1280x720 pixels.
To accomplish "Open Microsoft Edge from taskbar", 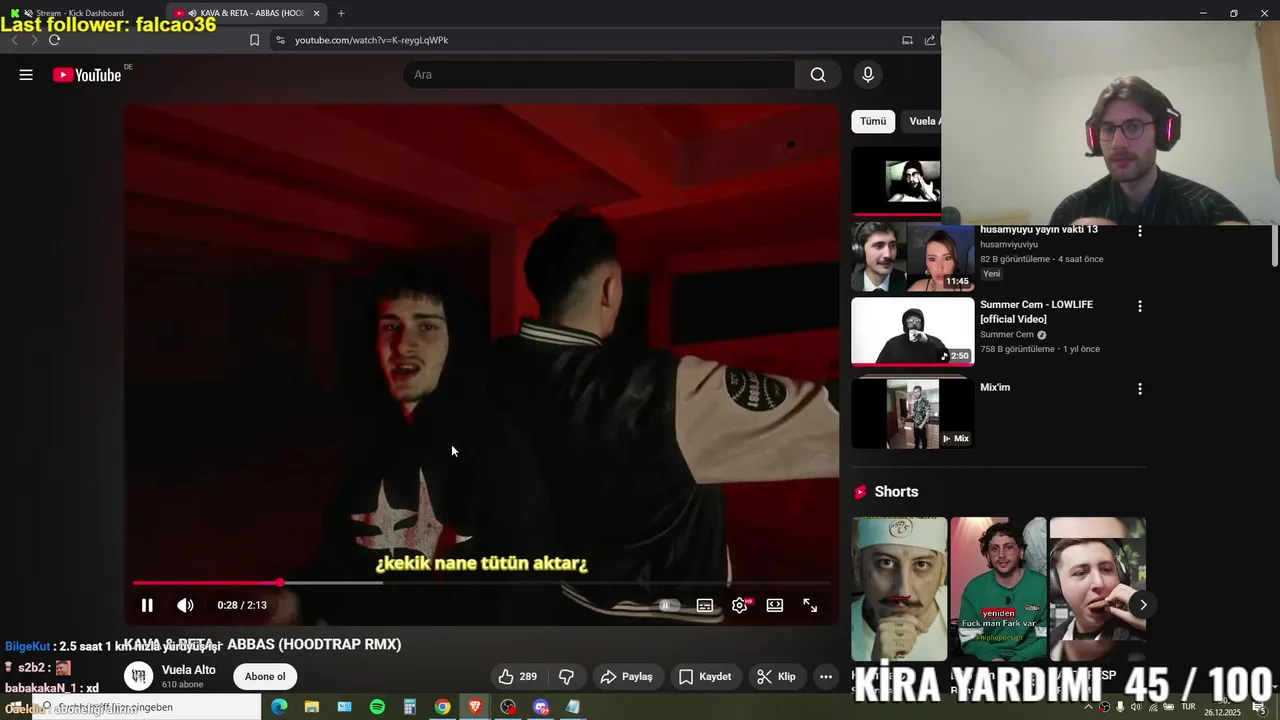I will 279,707.
